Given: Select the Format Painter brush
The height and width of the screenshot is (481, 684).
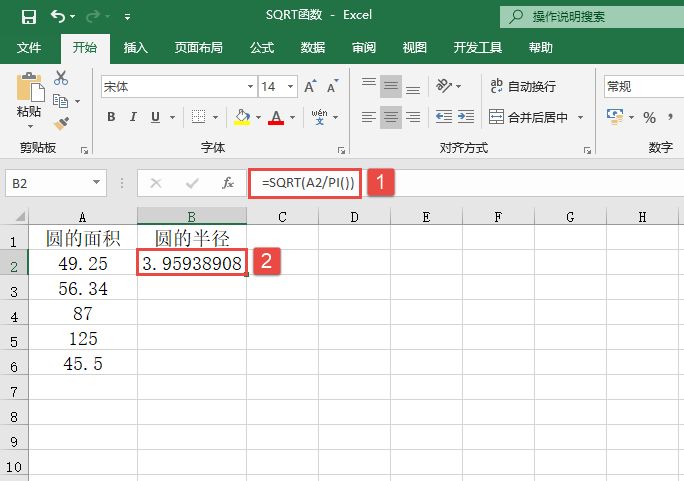Looking at the screenshot, I should click(x=61, y=123).
